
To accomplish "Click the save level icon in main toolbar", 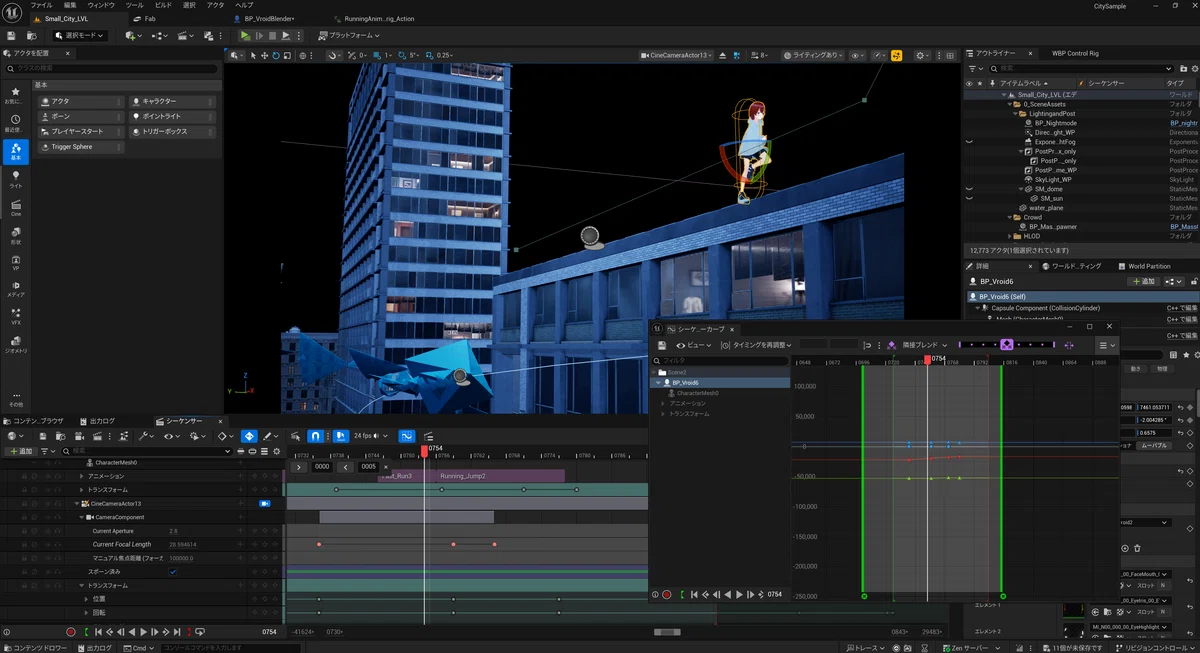I will click(x=11, y=35).
